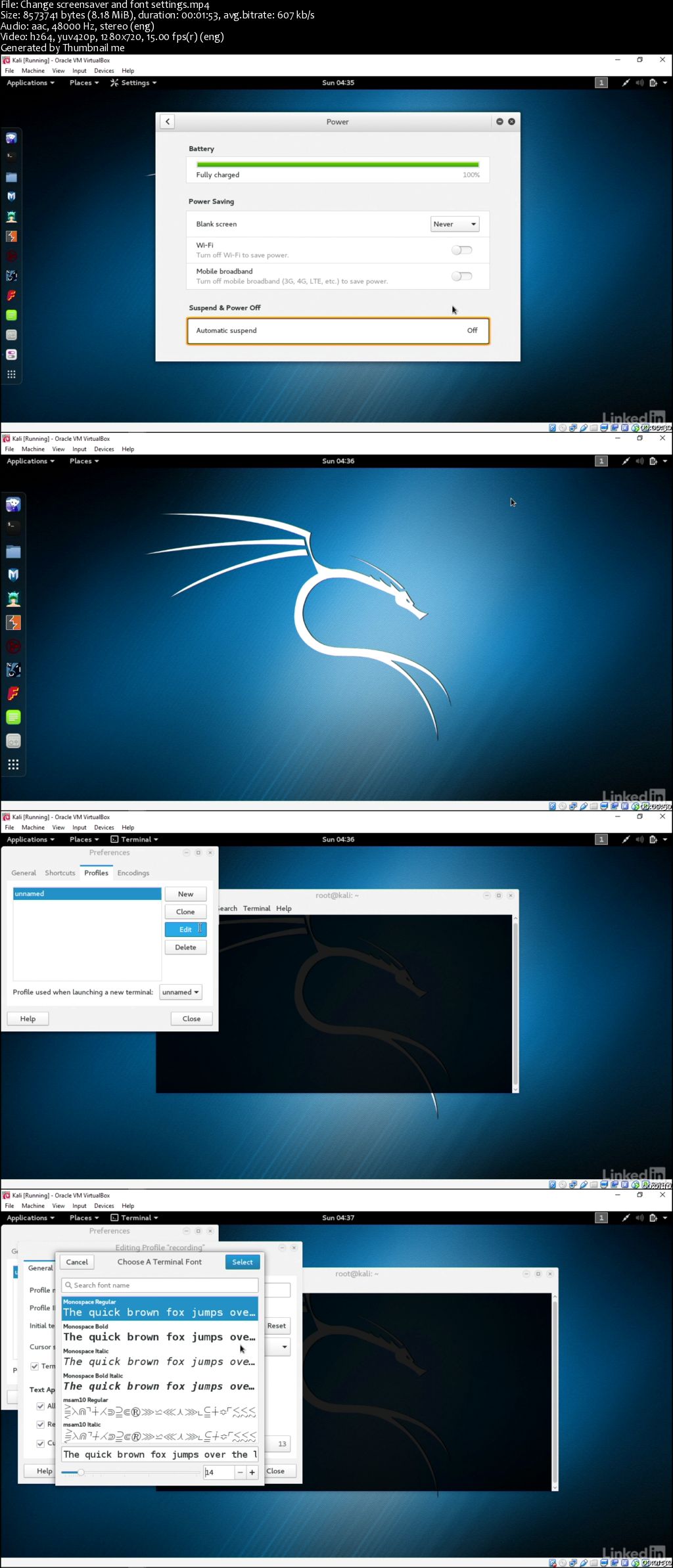
Task: Click the battery charge progress bar
Action: point(338,165)
